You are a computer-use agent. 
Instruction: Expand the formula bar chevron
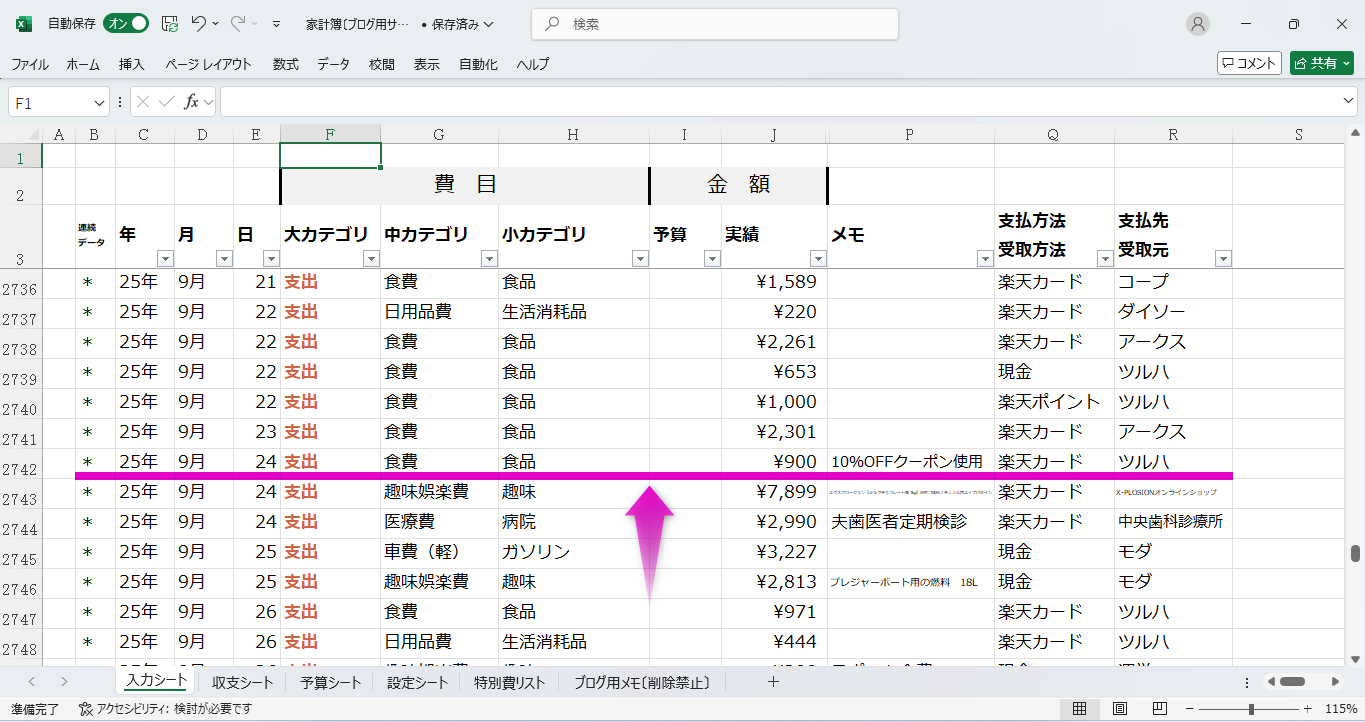click(x=1348, y=102)
